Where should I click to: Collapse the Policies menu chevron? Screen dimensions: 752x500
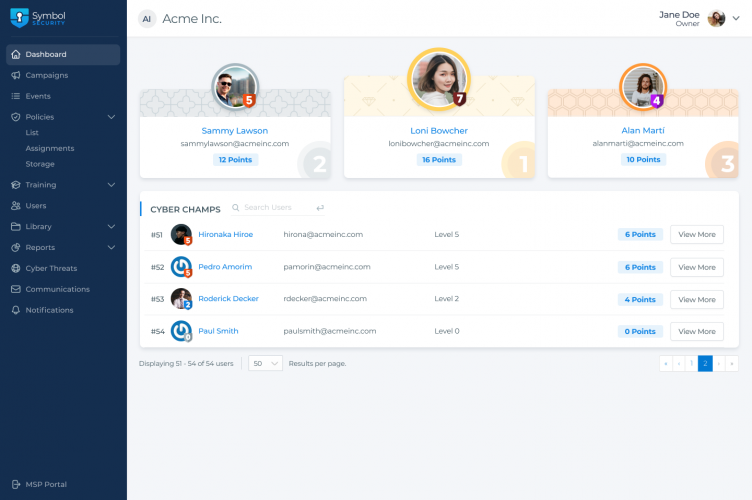[111, 117]
